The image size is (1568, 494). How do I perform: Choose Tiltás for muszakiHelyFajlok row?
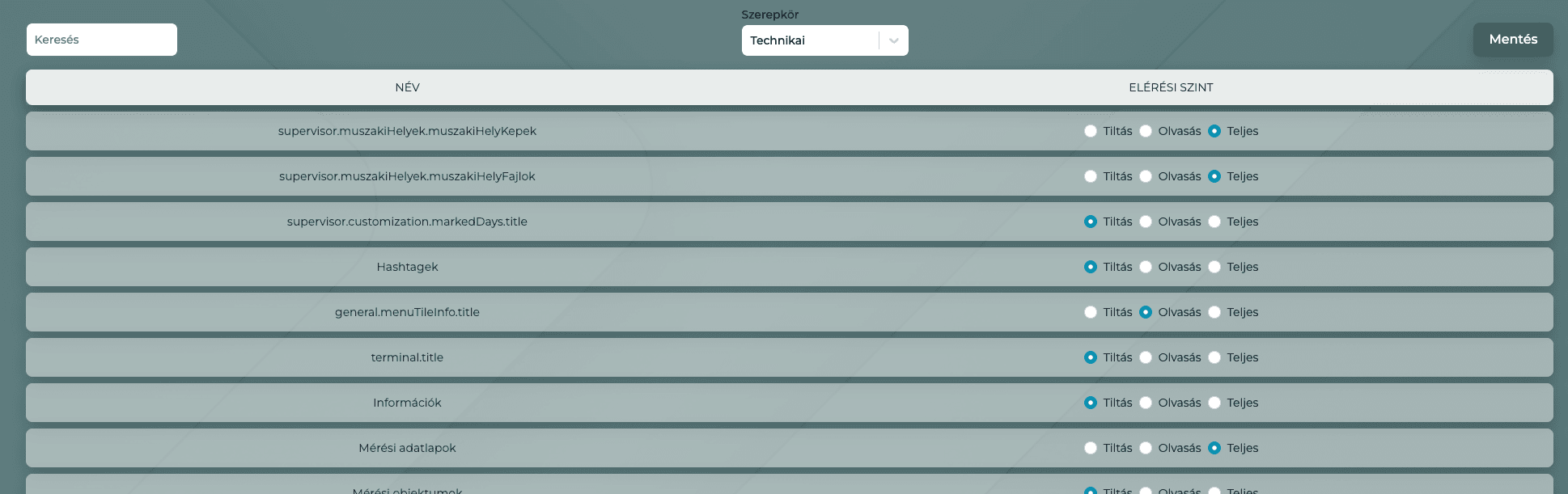tap(1091, 176)
